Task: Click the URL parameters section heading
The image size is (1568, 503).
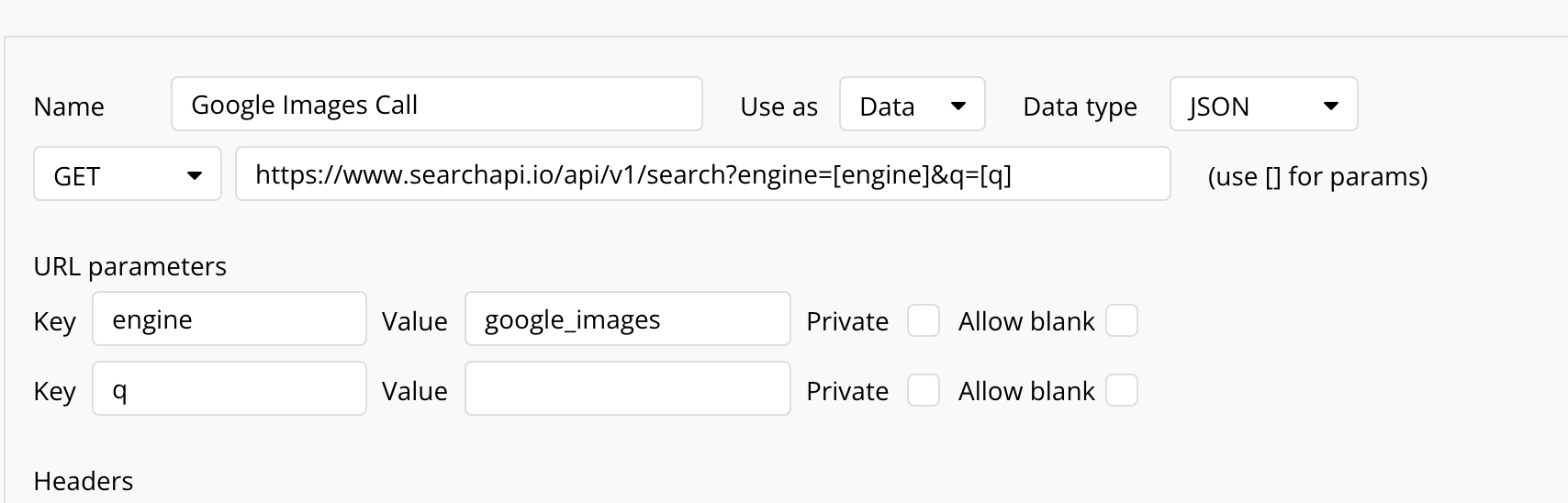Action: (x=129, y=266)
